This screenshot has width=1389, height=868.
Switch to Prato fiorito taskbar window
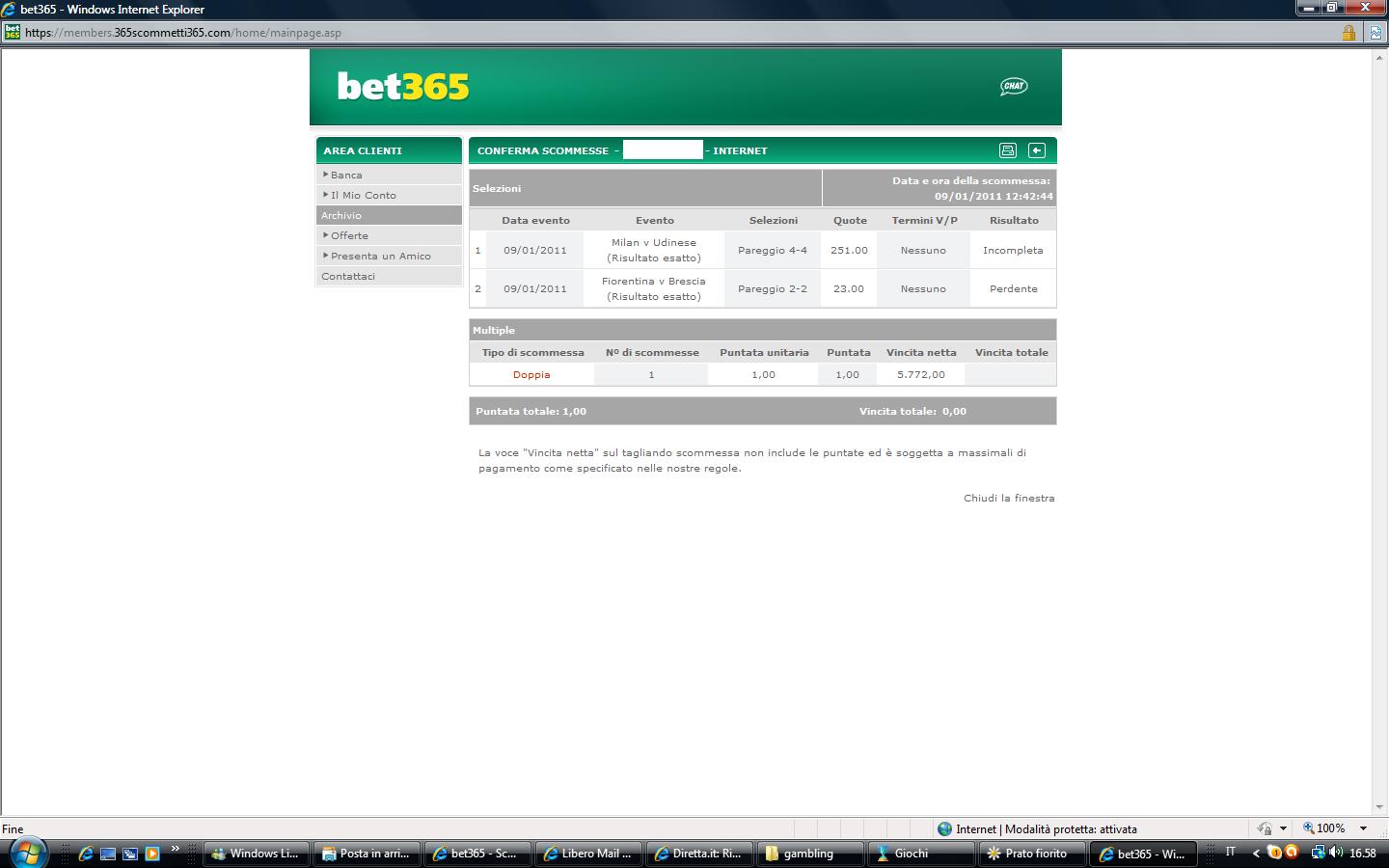point(1032,854)
